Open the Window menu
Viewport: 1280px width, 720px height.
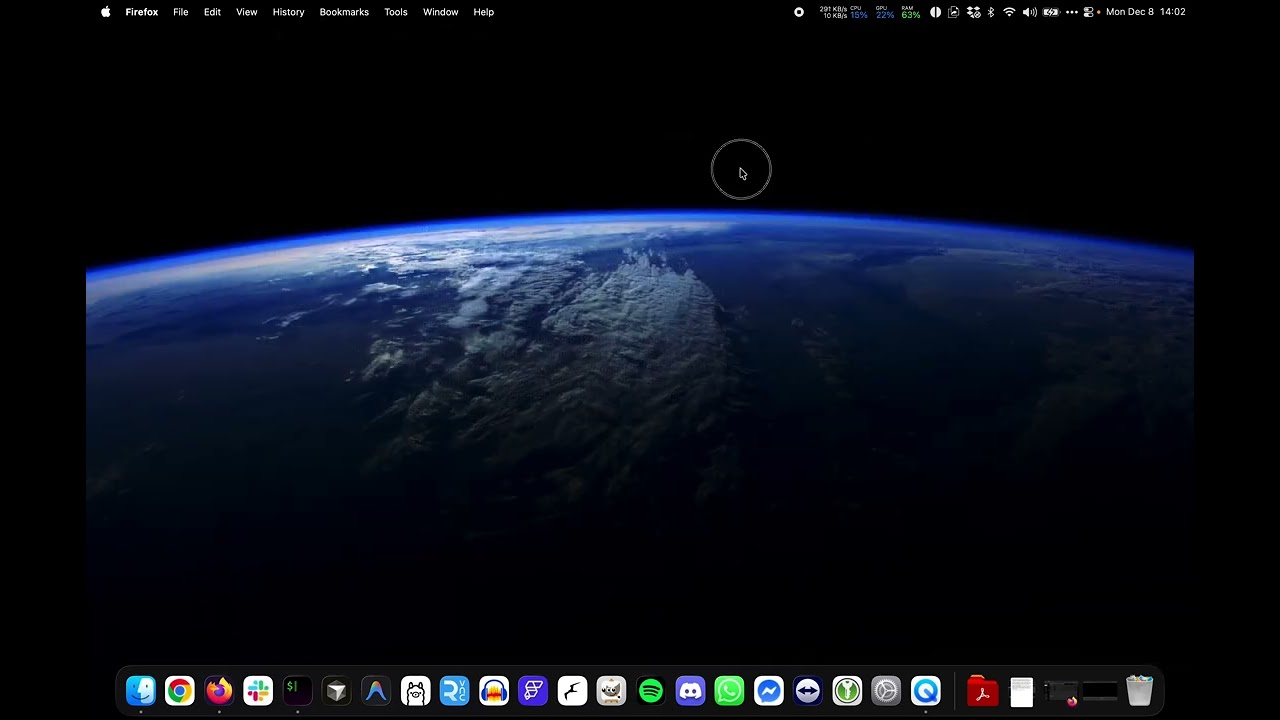tap(440, 12)
